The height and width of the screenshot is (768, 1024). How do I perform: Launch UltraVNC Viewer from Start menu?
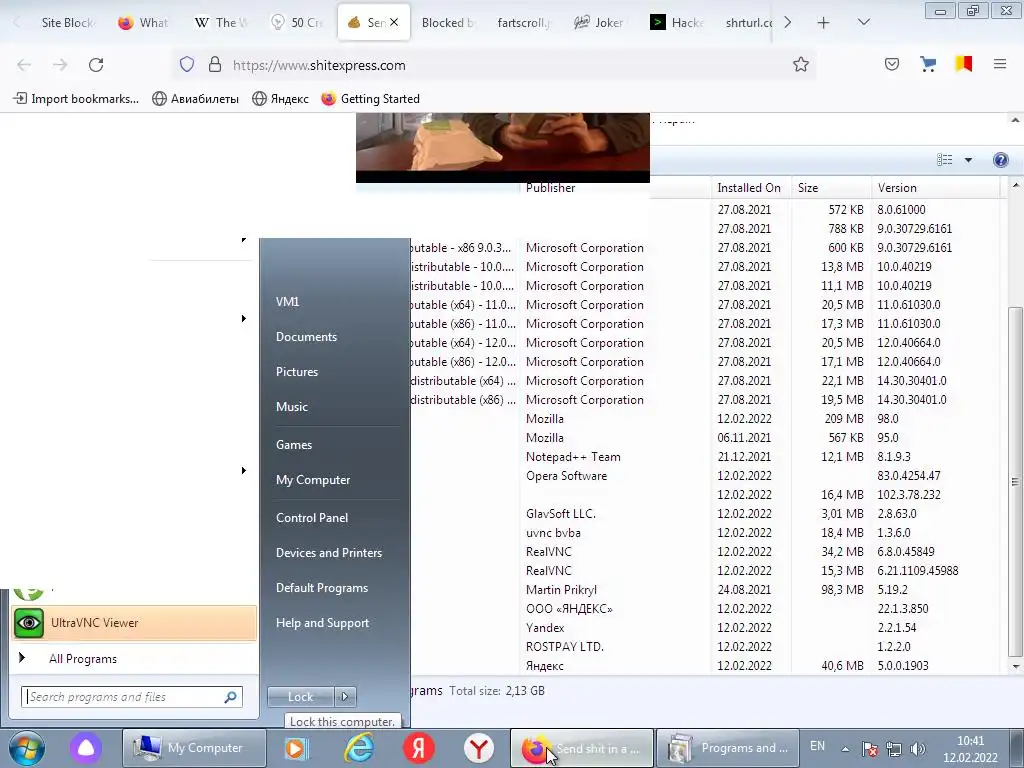(x=134, y=622)
